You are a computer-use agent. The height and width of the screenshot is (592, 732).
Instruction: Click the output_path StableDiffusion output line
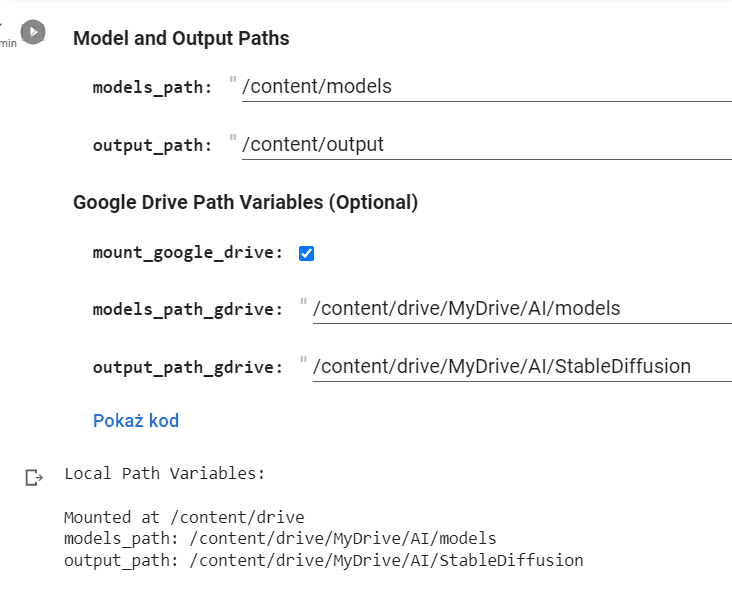click(x=324, y=560)
